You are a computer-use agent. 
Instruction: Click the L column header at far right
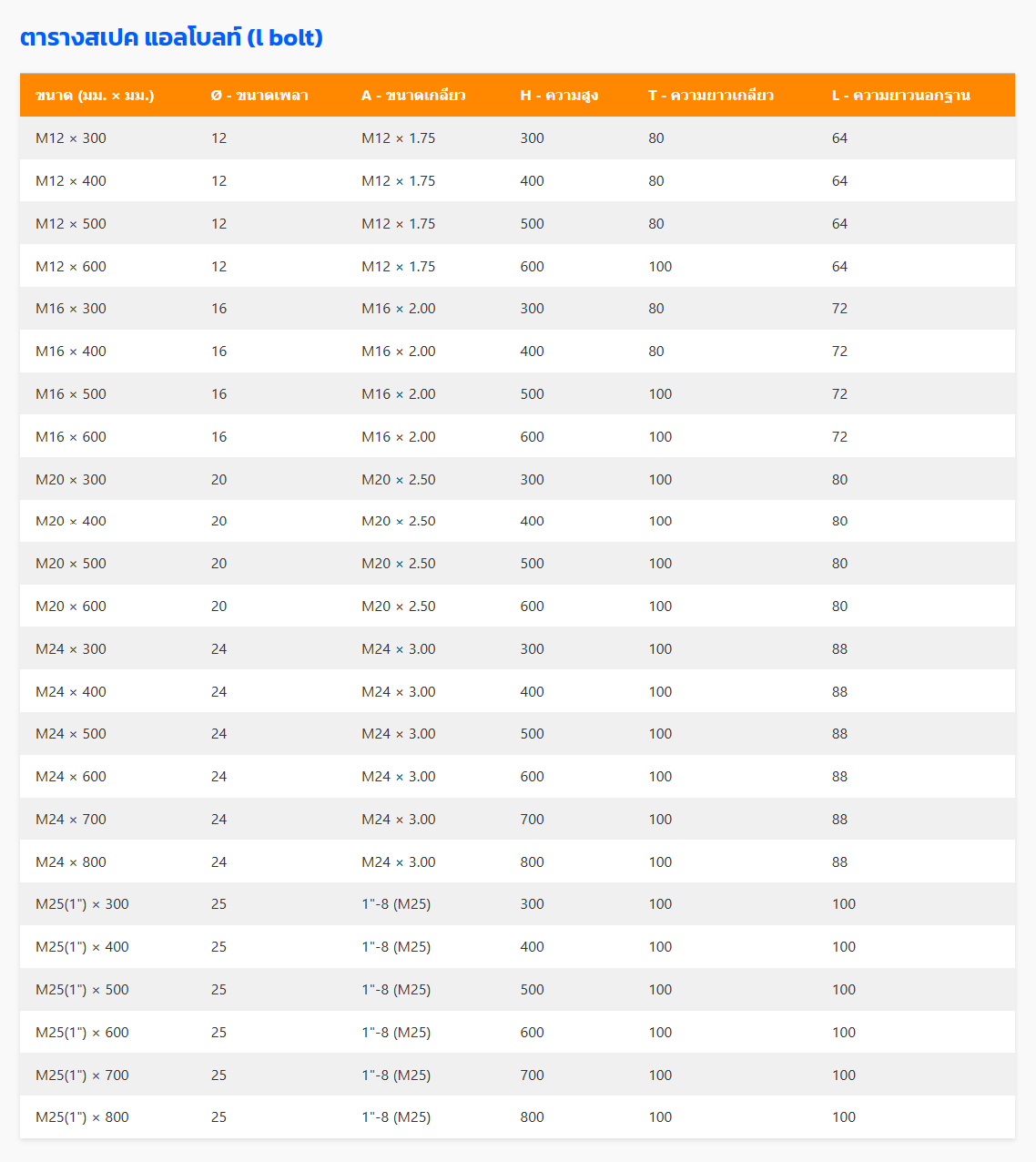[x=900, y=96]
